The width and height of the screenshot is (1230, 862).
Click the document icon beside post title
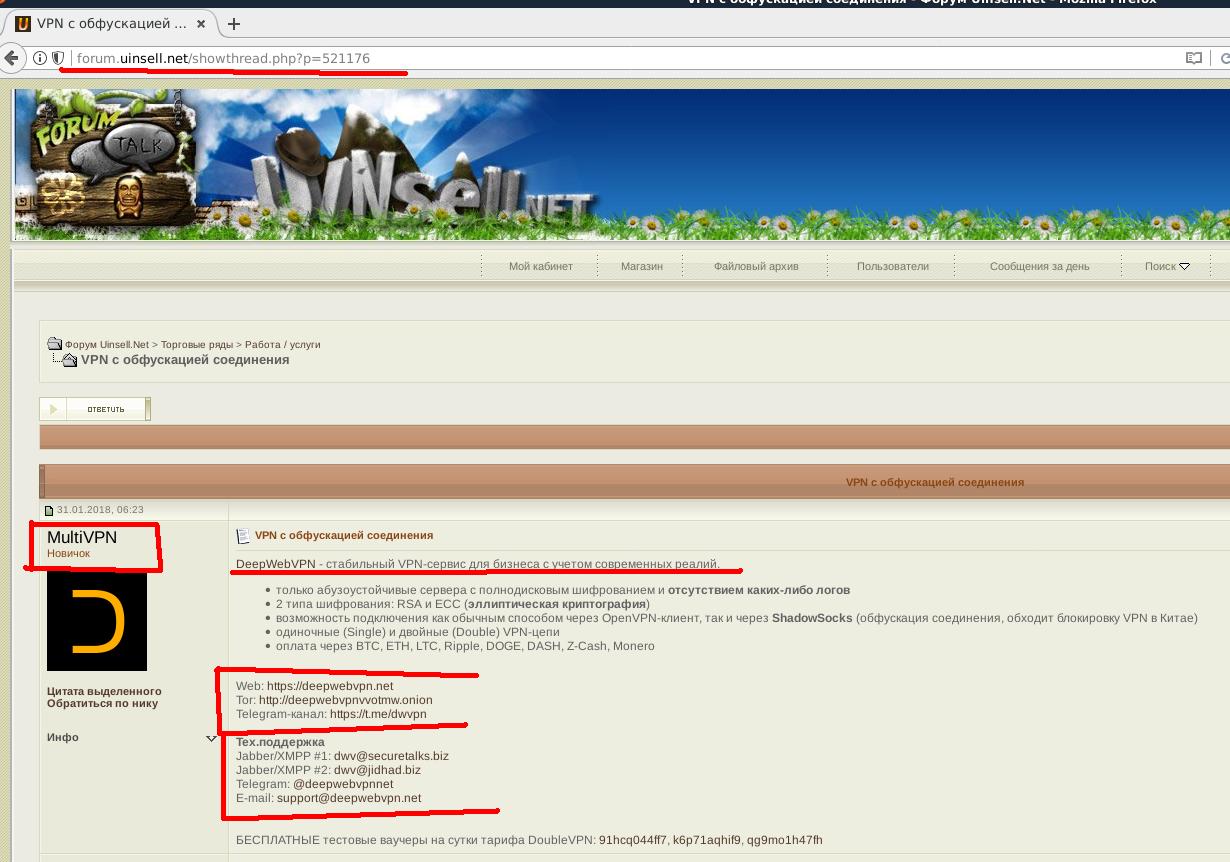pos(242,536)
